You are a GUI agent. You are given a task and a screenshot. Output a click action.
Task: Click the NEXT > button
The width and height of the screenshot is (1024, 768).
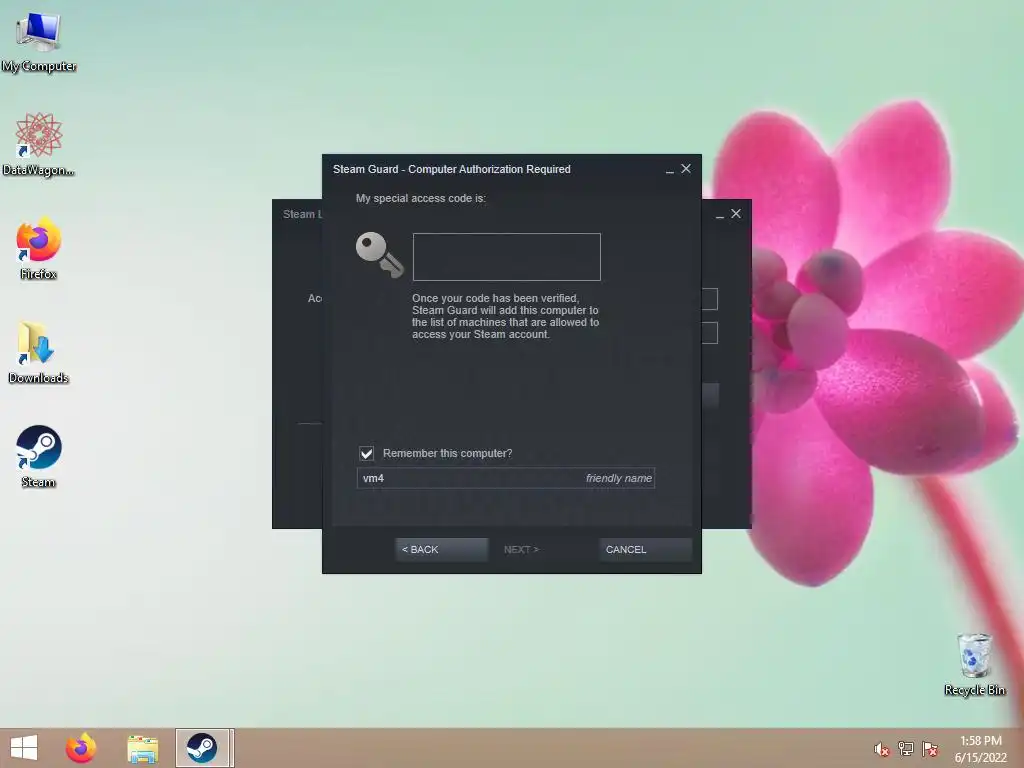pyautogui.click(x=521, y=549)
